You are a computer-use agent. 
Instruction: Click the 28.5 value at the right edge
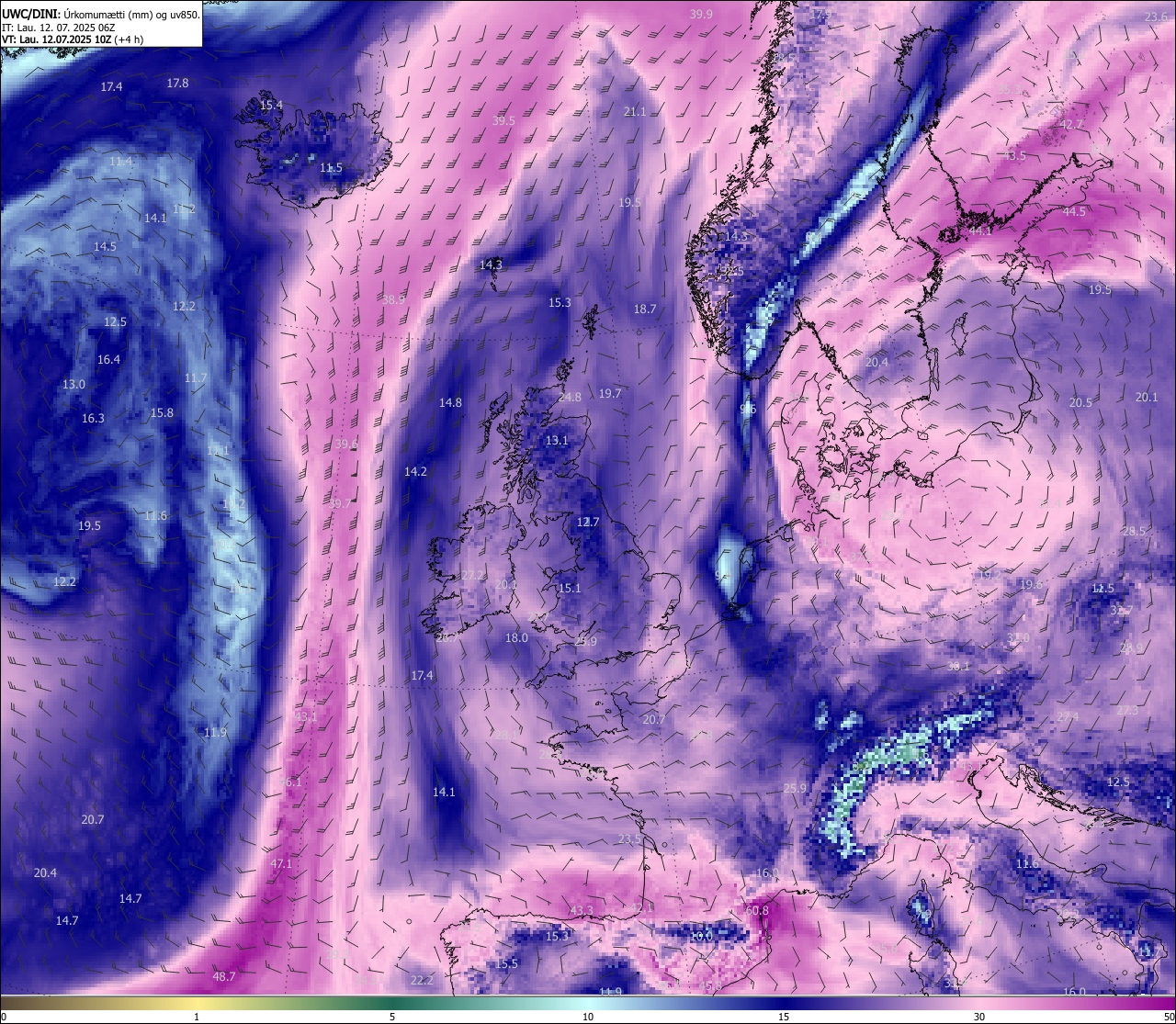(1135, 531)
